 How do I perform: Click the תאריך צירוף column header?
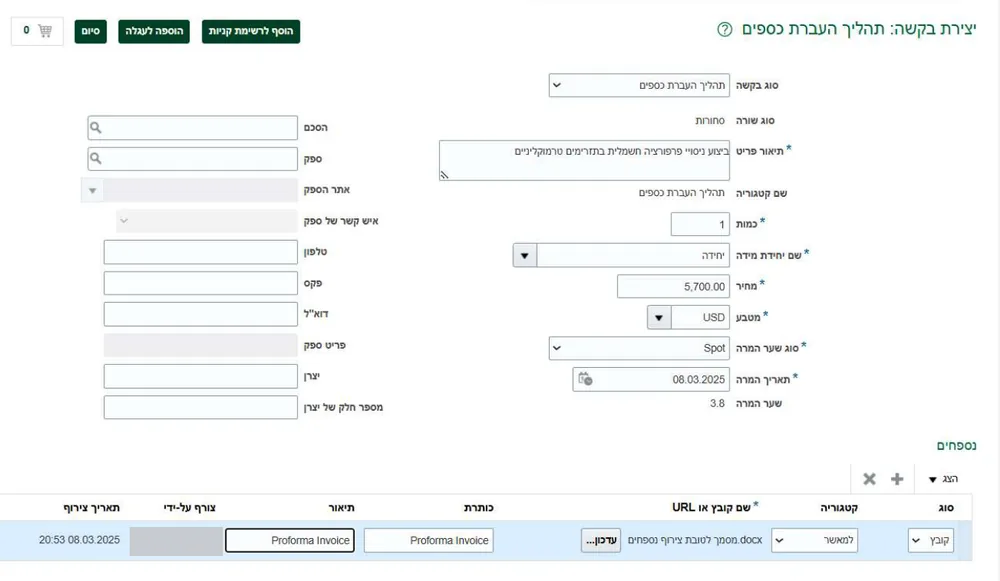coord(92,508)
